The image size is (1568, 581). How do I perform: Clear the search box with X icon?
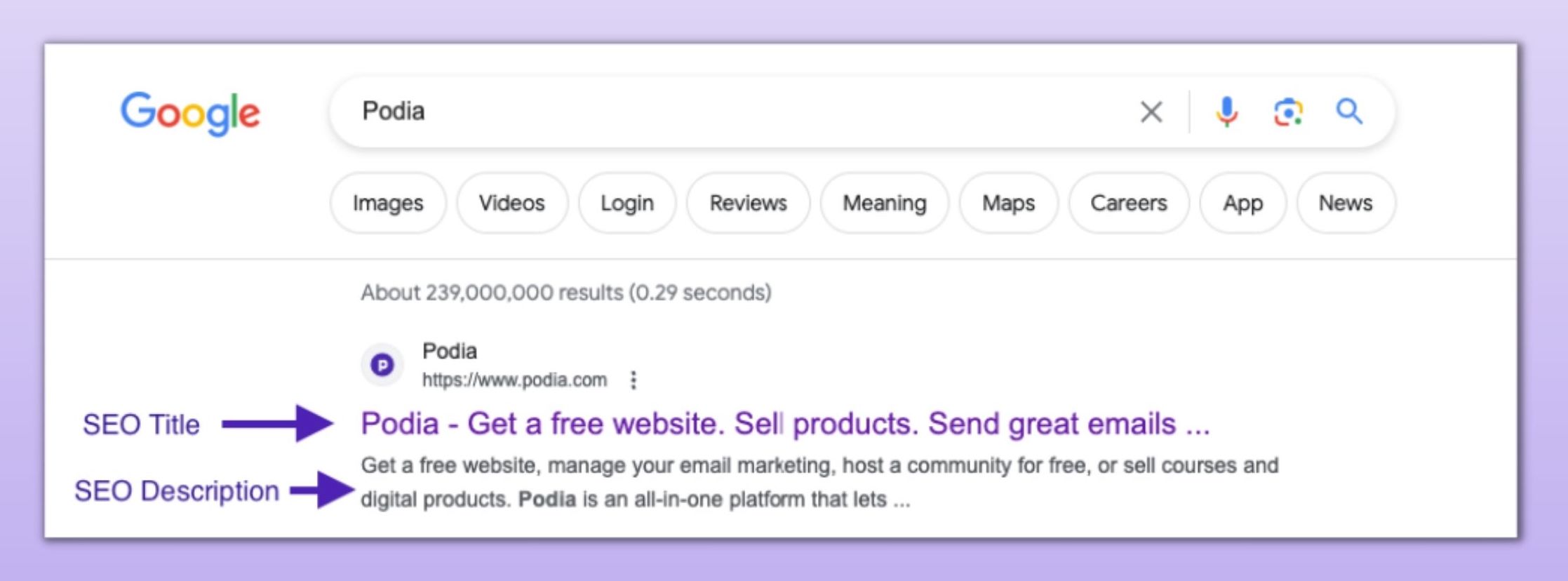pyautogui.click(x=1151, y=112)
